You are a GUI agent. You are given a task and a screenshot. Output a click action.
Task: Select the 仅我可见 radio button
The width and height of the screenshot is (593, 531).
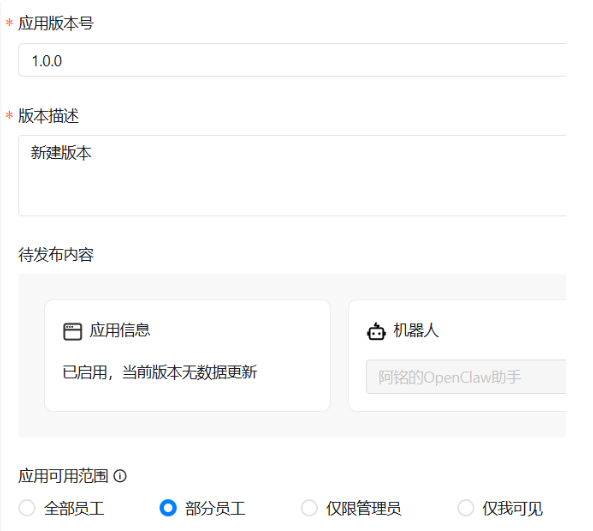point(466,508)
